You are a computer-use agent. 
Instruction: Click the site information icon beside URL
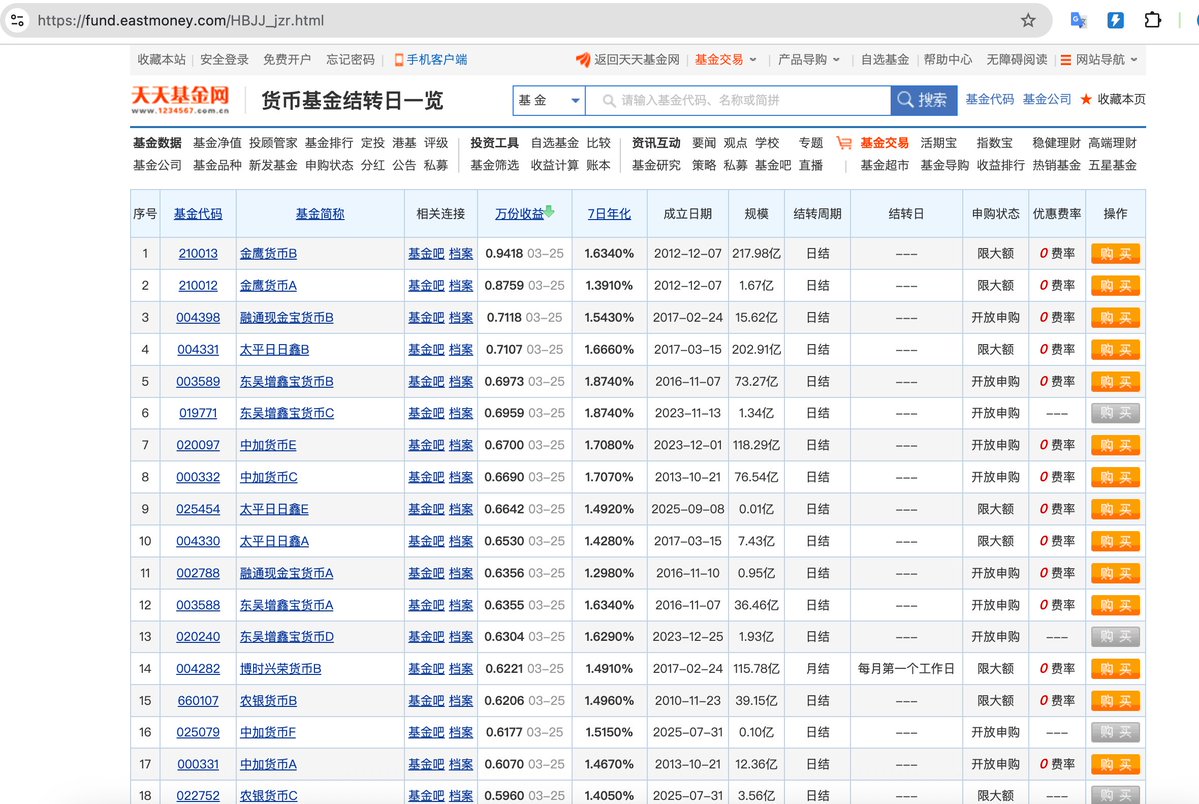coord(19,20)
